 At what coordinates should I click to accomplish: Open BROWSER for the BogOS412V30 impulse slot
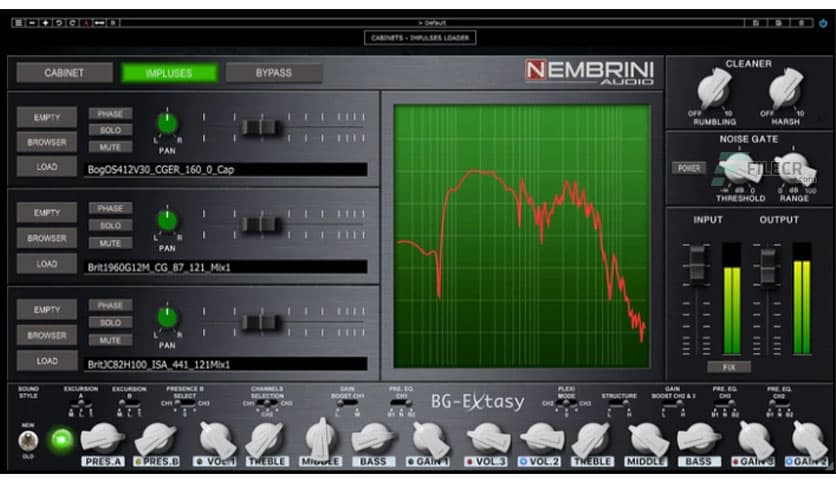coord(47,142)
